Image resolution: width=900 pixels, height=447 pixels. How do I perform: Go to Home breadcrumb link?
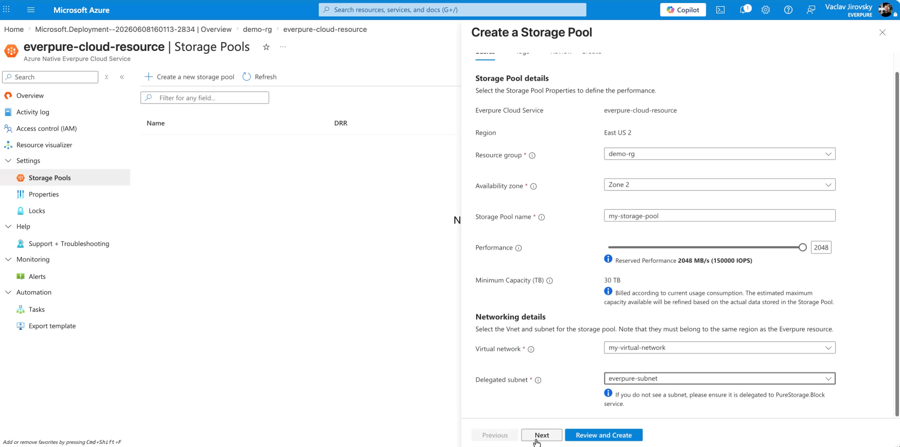click(14, 29)
